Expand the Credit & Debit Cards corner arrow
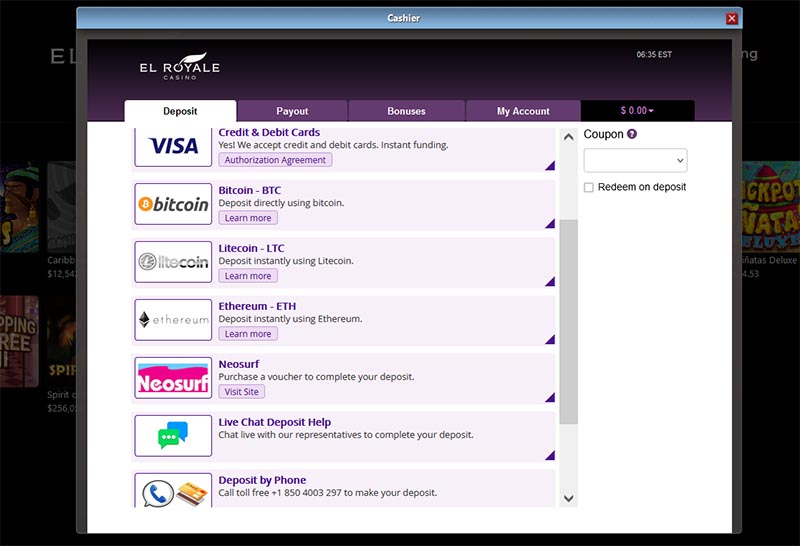The width and height of the screenshot is (800, 546). (550, 165)
